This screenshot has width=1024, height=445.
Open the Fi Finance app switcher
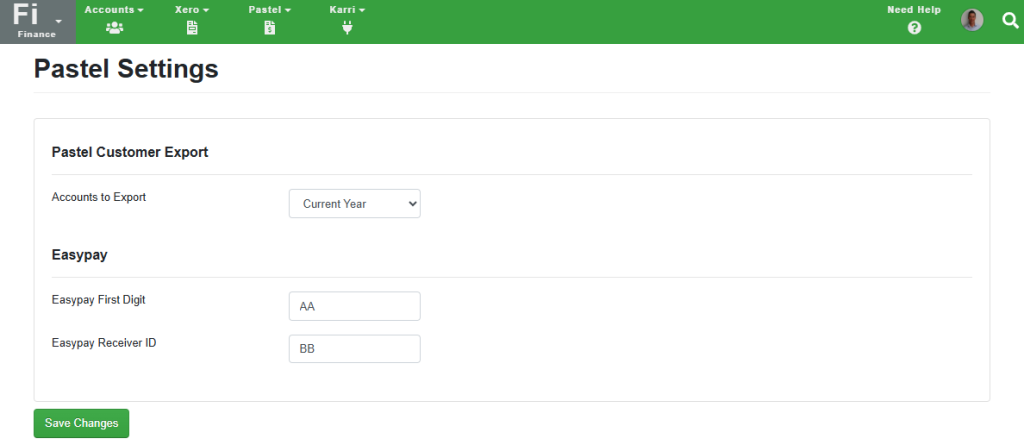coord(37,22)
